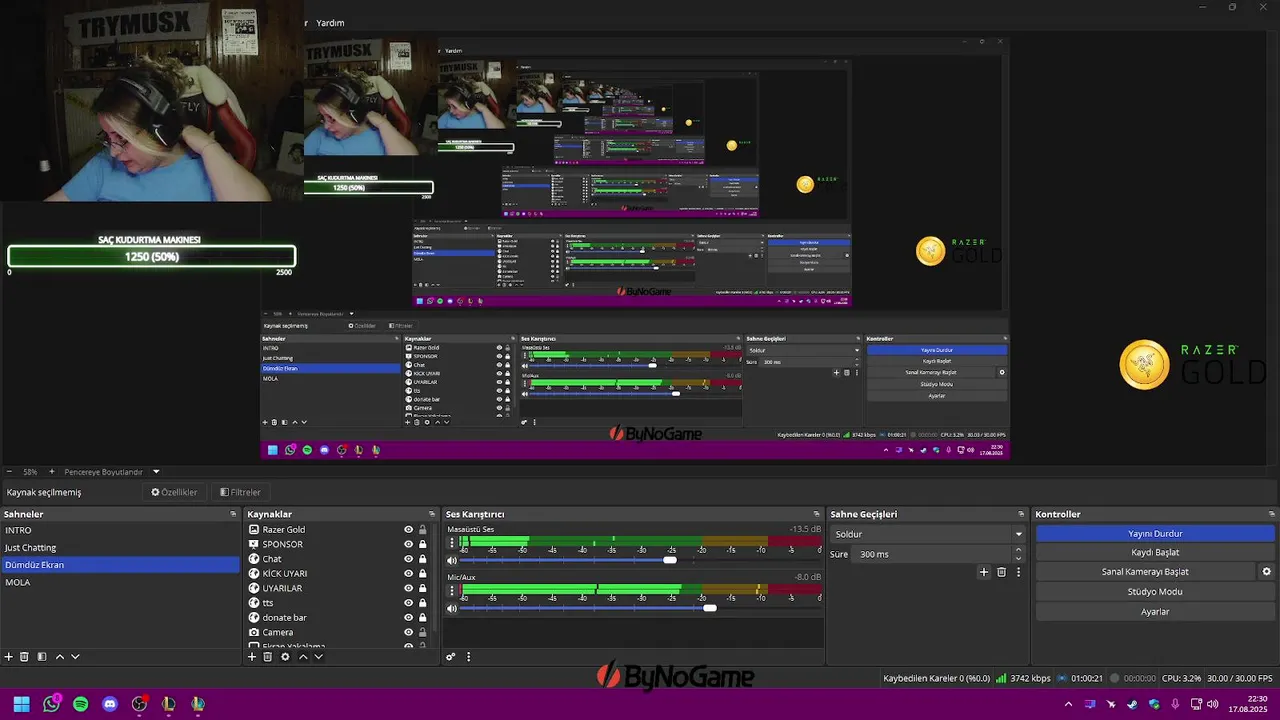Hide the SPONSOR source
Viewport: 1280px width, 720px height.
point(408,544)
